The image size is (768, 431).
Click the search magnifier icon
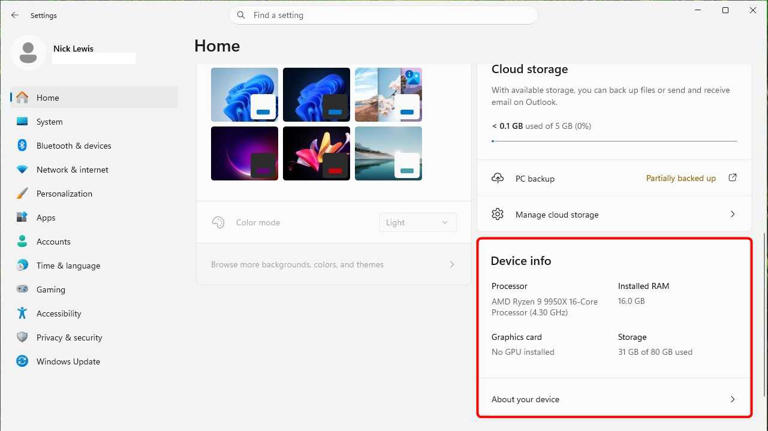coord(241,15)
